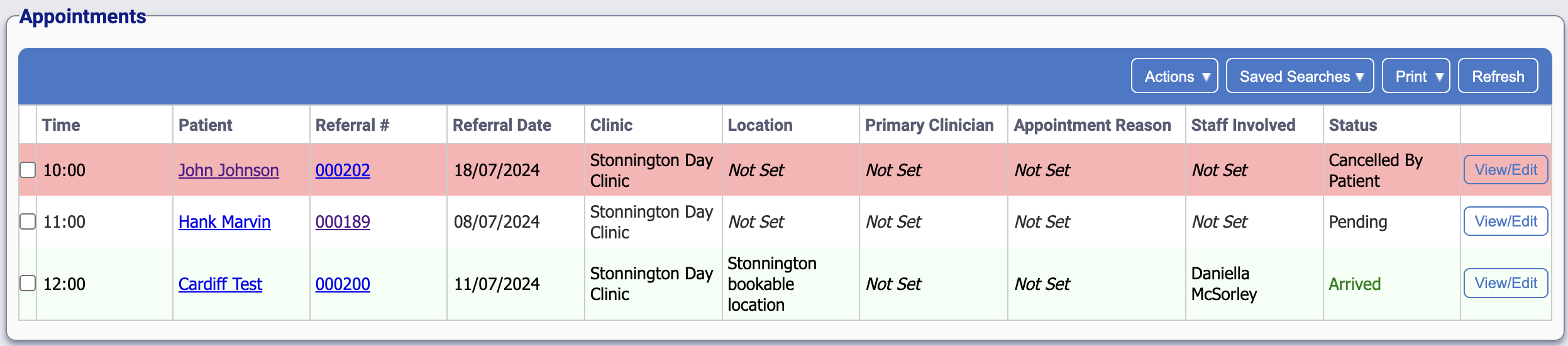Viewport: 1568px width, 346px height.
Task: Tick the checkbox for the 10:00 appointment
Action: pyautogui.click(x=28, y=170)
